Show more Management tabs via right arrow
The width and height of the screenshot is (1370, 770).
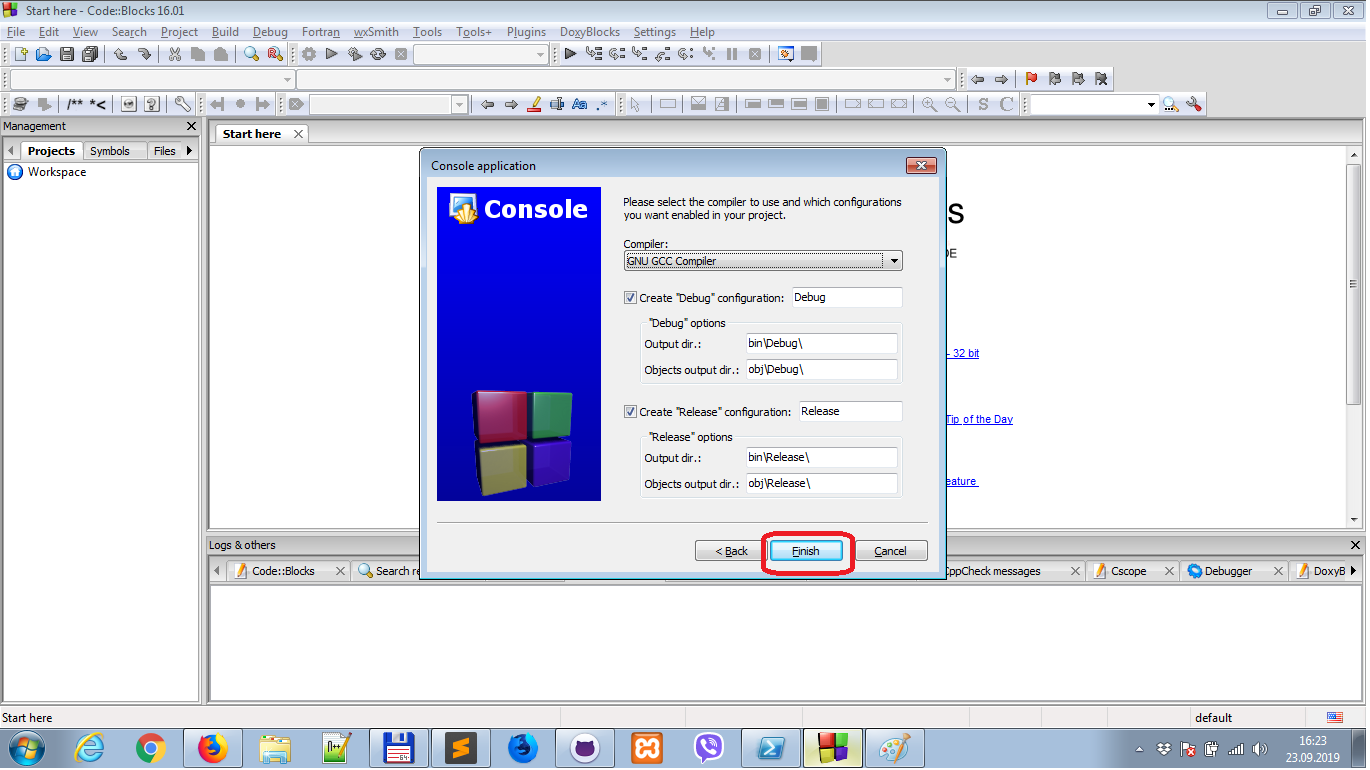coord(190,150)
